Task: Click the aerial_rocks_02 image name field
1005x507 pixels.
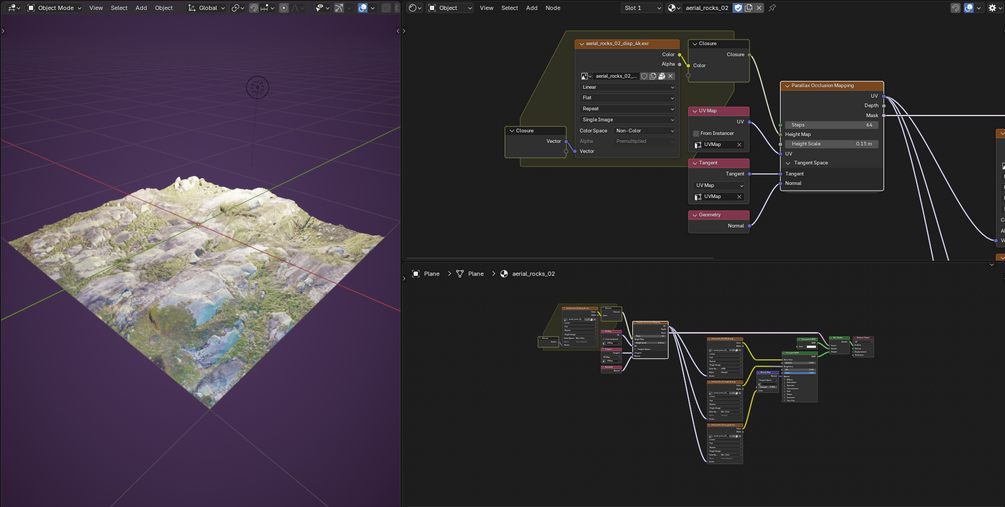Action: (x=615, y=76)
